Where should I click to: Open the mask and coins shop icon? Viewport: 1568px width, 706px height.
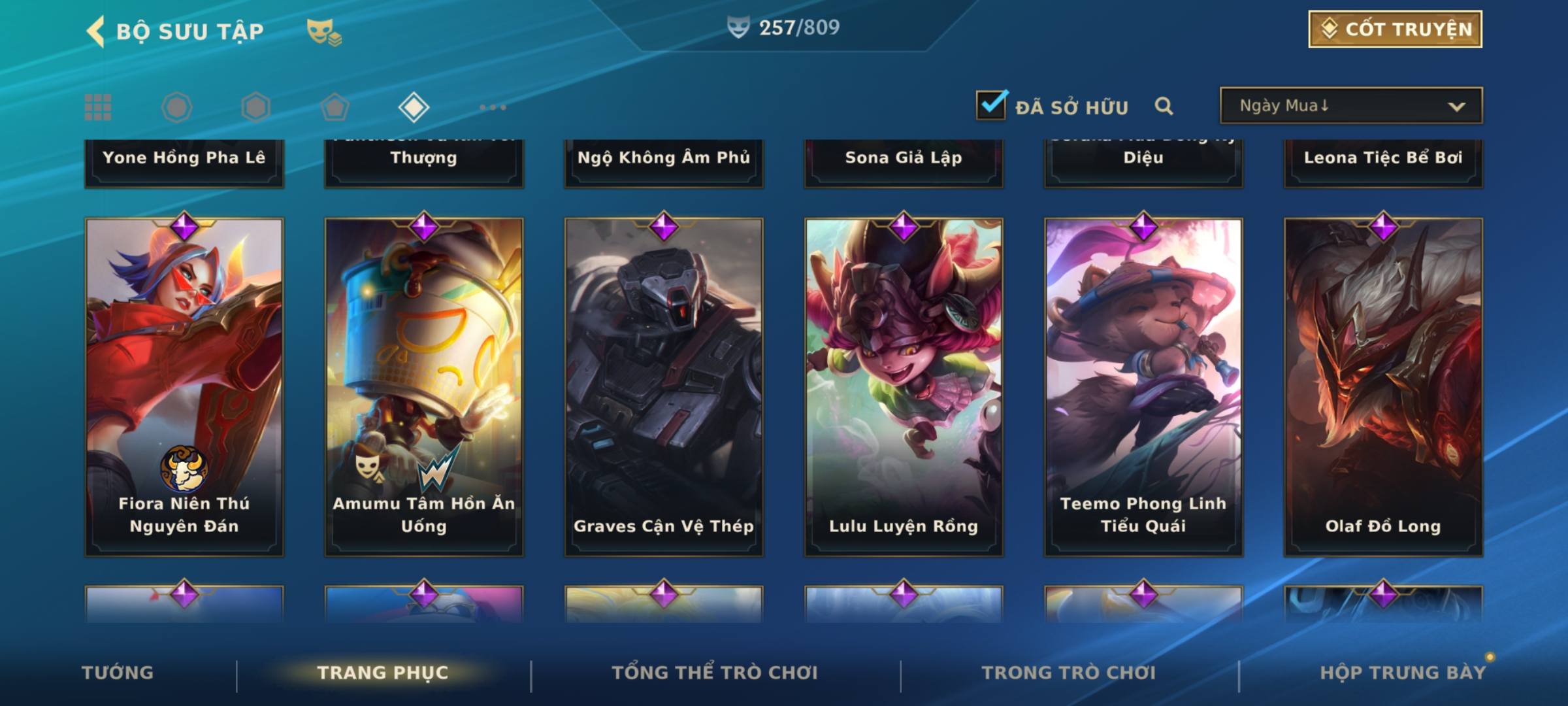[324, 32]
